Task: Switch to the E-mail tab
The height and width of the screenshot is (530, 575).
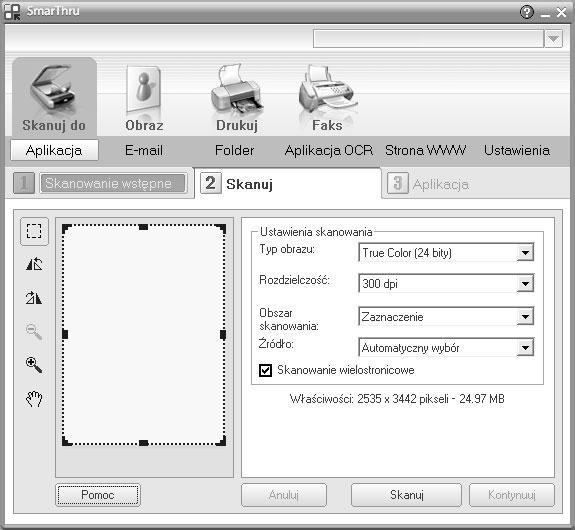Action: coord(144,150)
